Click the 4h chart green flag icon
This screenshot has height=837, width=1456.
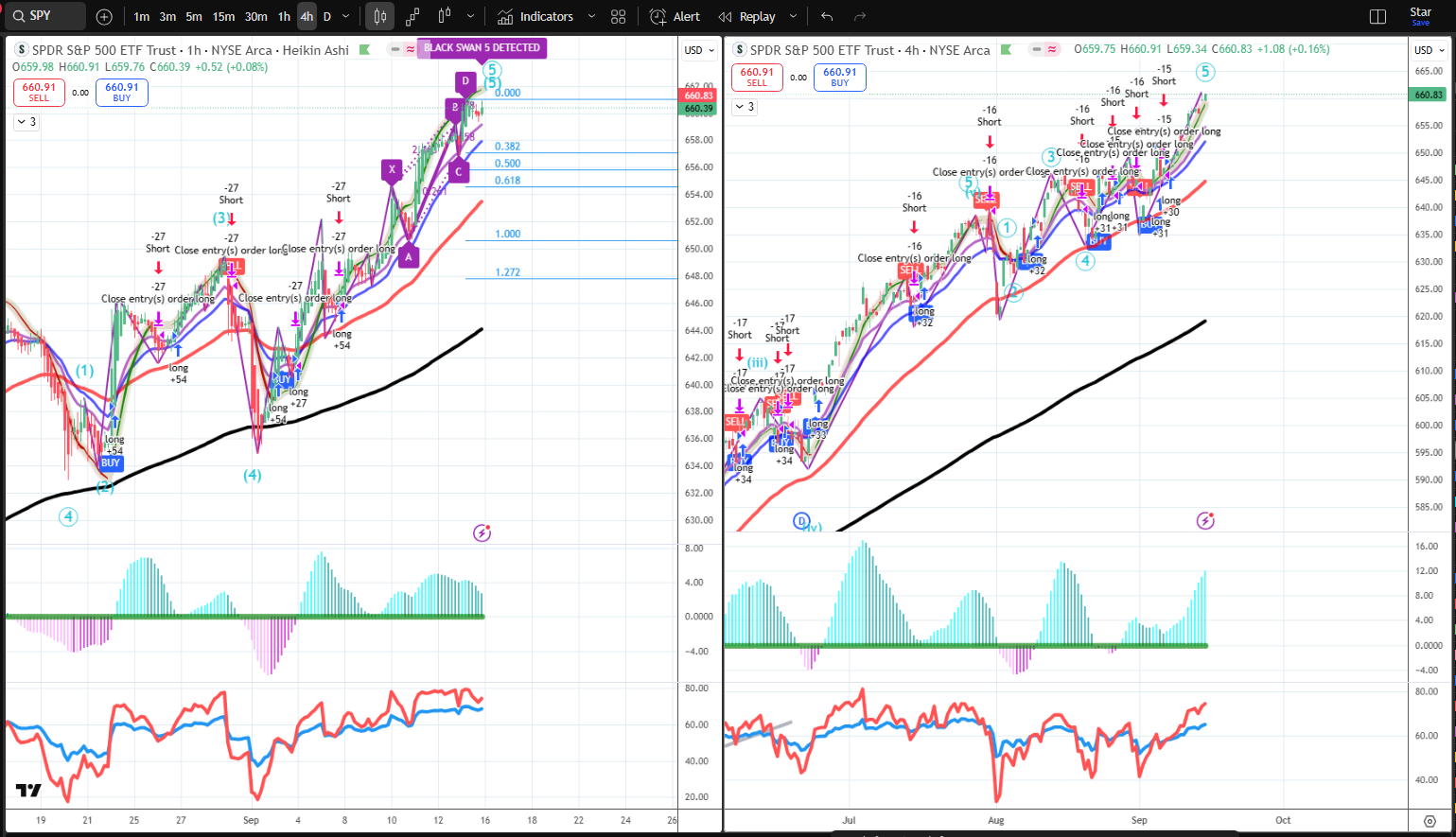click(1006, 50)
